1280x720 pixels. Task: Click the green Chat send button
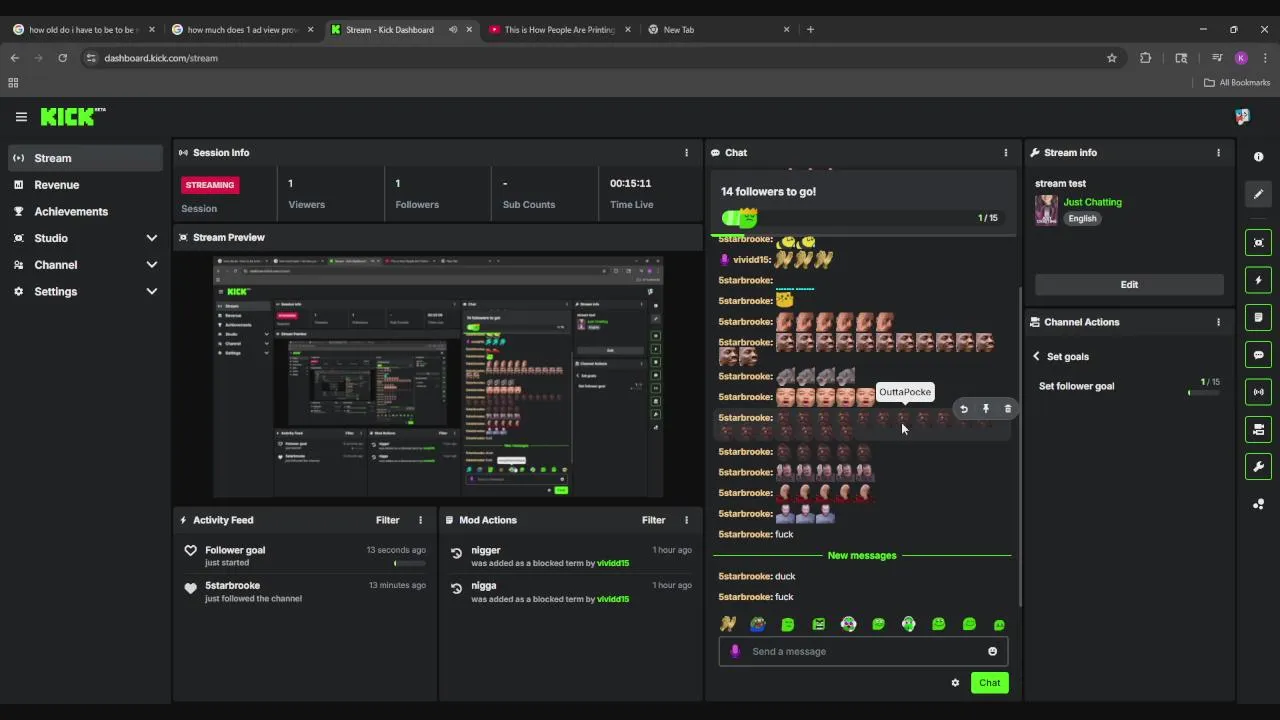990,683
